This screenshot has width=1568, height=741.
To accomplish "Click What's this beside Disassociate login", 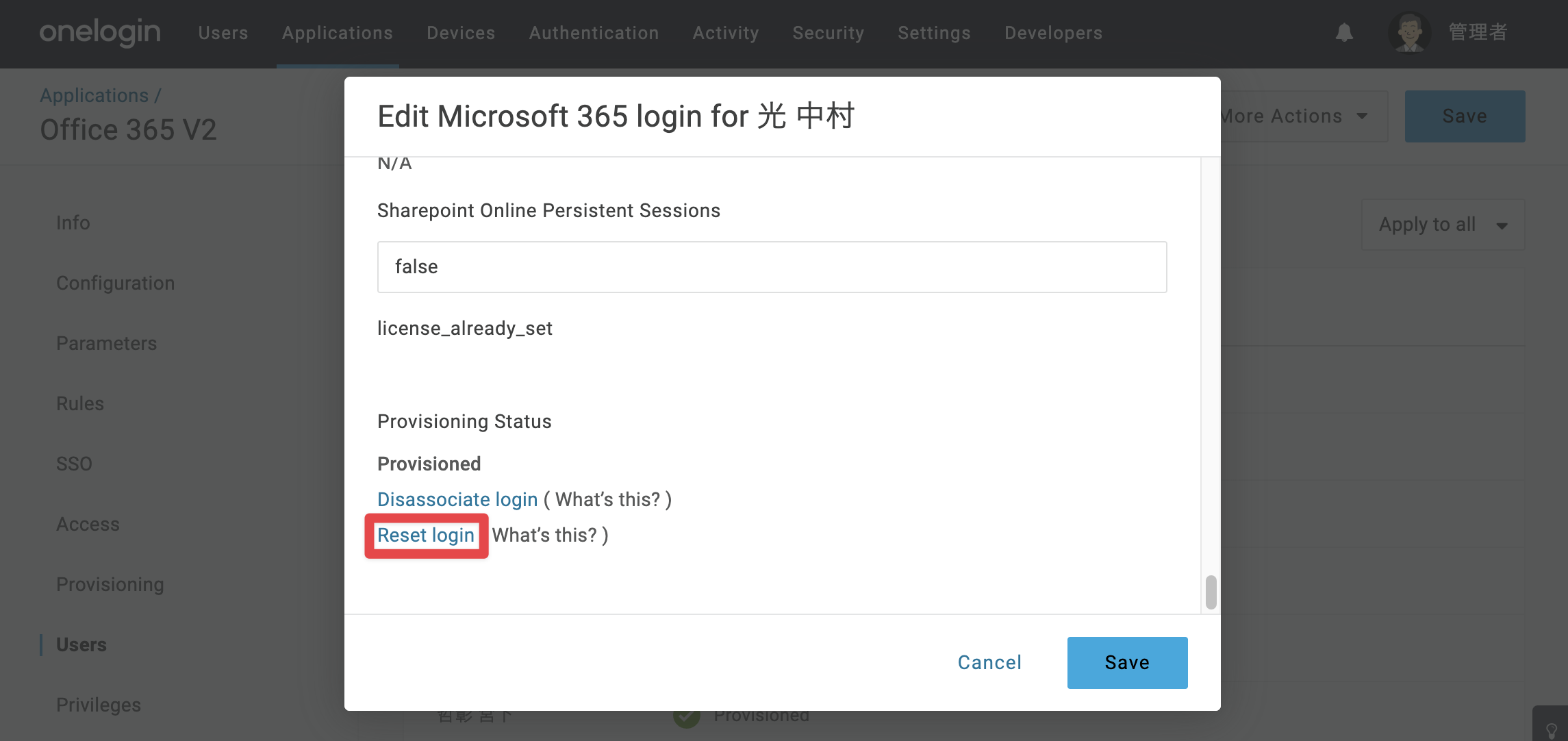I will point(608,499).
